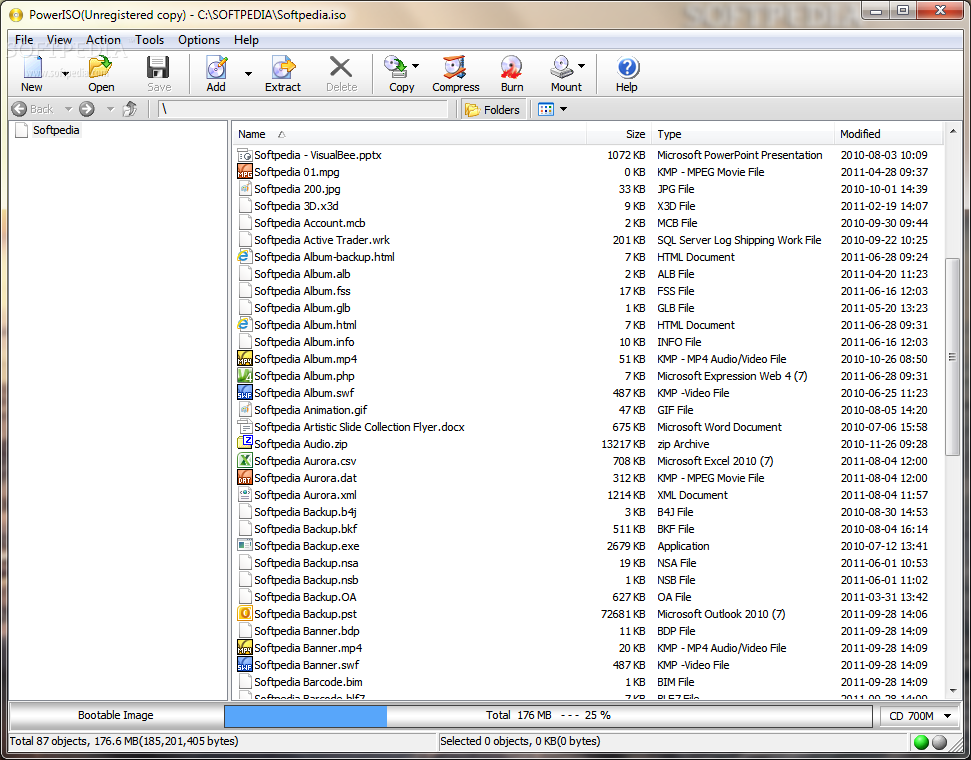Open the forward history dropdown arrow
This screenshot has width=971, height=760.
point(110,109)
